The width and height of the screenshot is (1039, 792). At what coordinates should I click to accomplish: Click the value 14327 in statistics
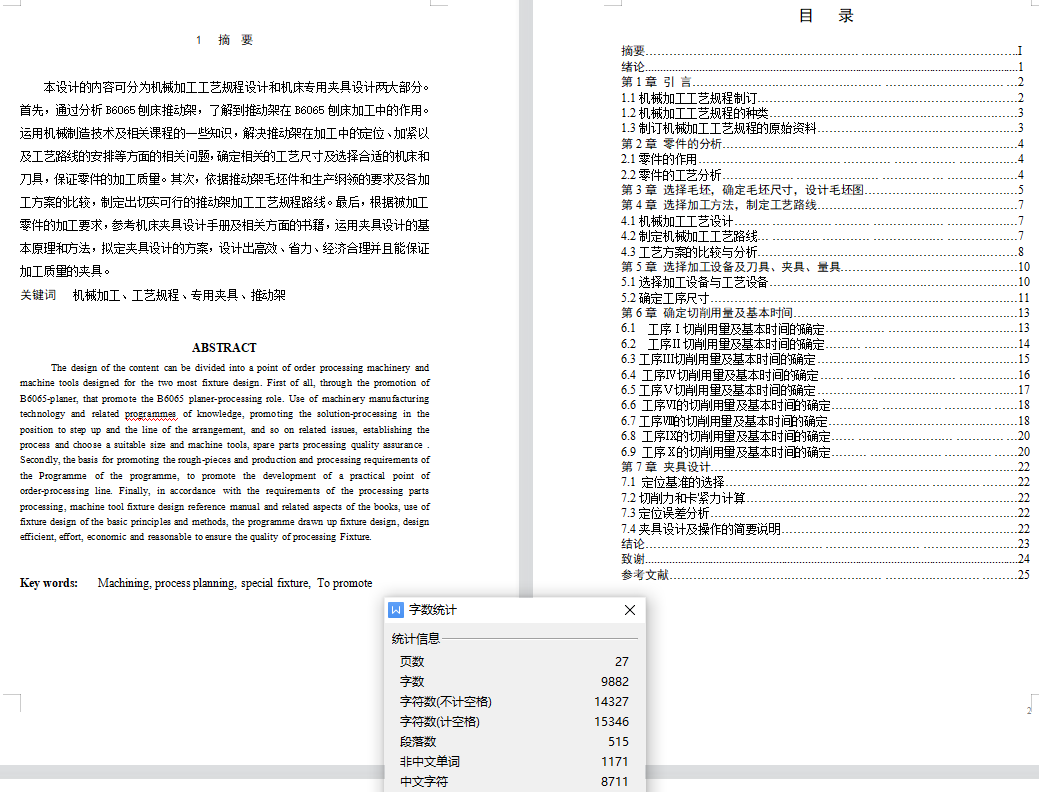(611, 701)
